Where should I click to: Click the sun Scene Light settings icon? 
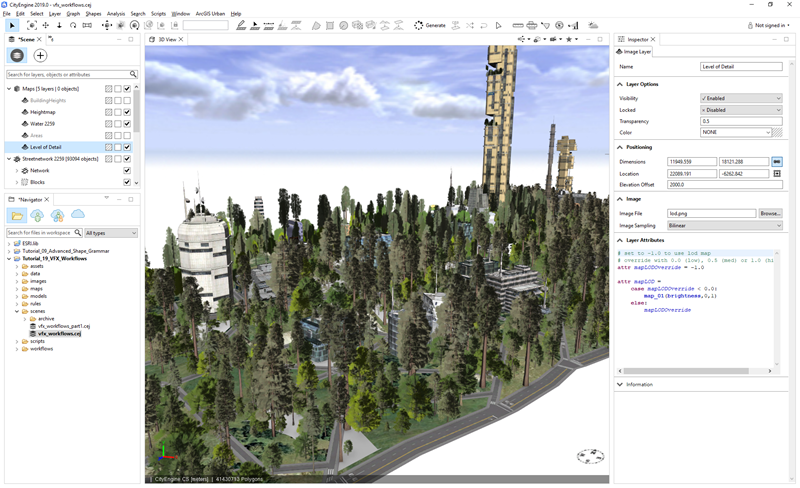(x=593, y=25)
